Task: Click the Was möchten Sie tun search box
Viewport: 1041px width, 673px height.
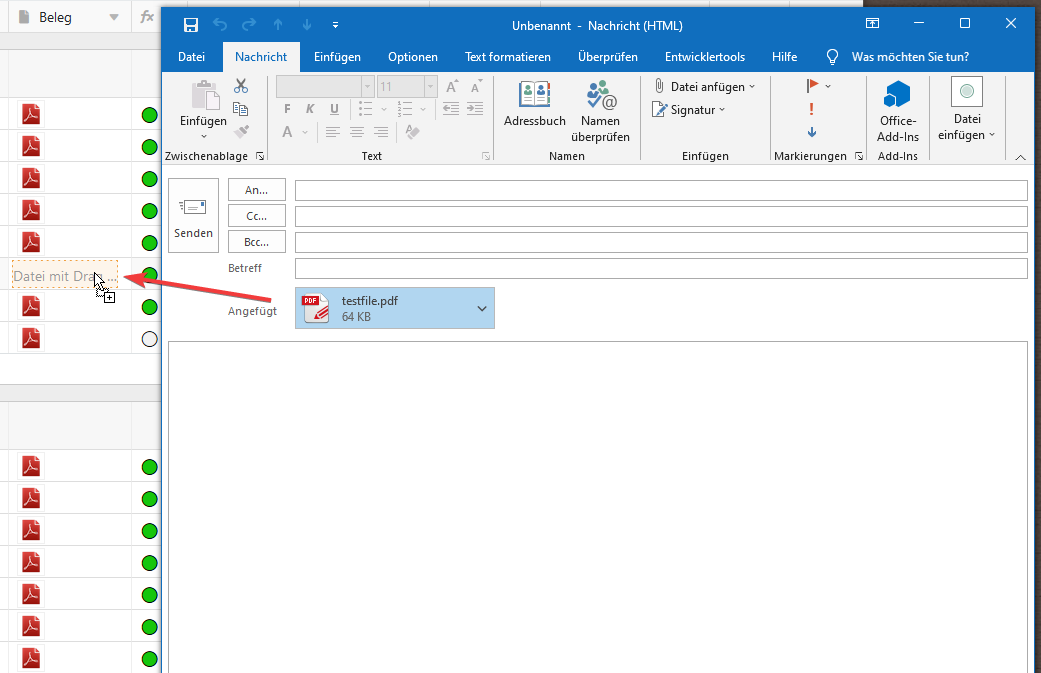Action: point(910,57)
